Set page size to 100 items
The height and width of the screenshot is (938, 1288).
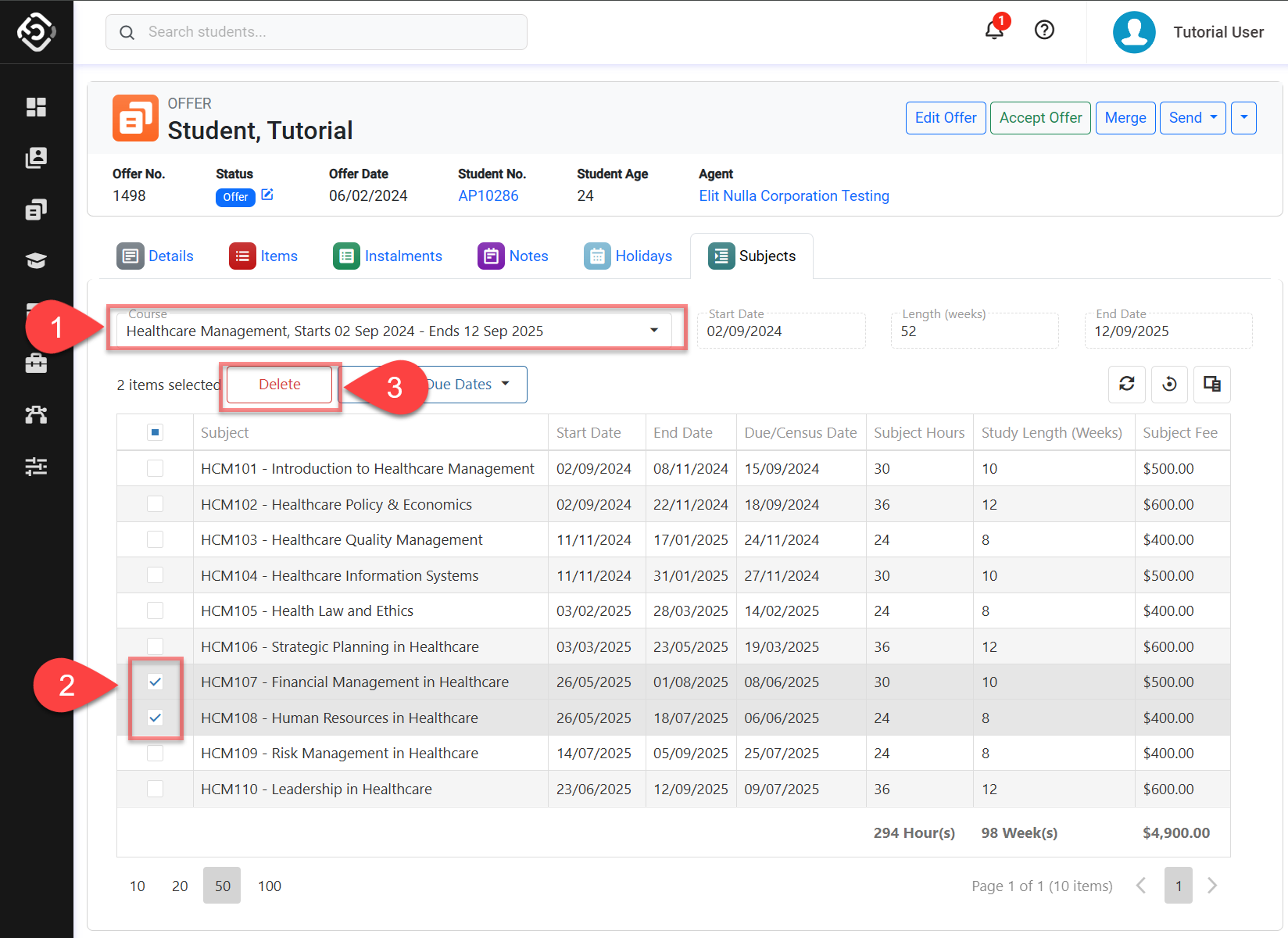click(270, 886)
